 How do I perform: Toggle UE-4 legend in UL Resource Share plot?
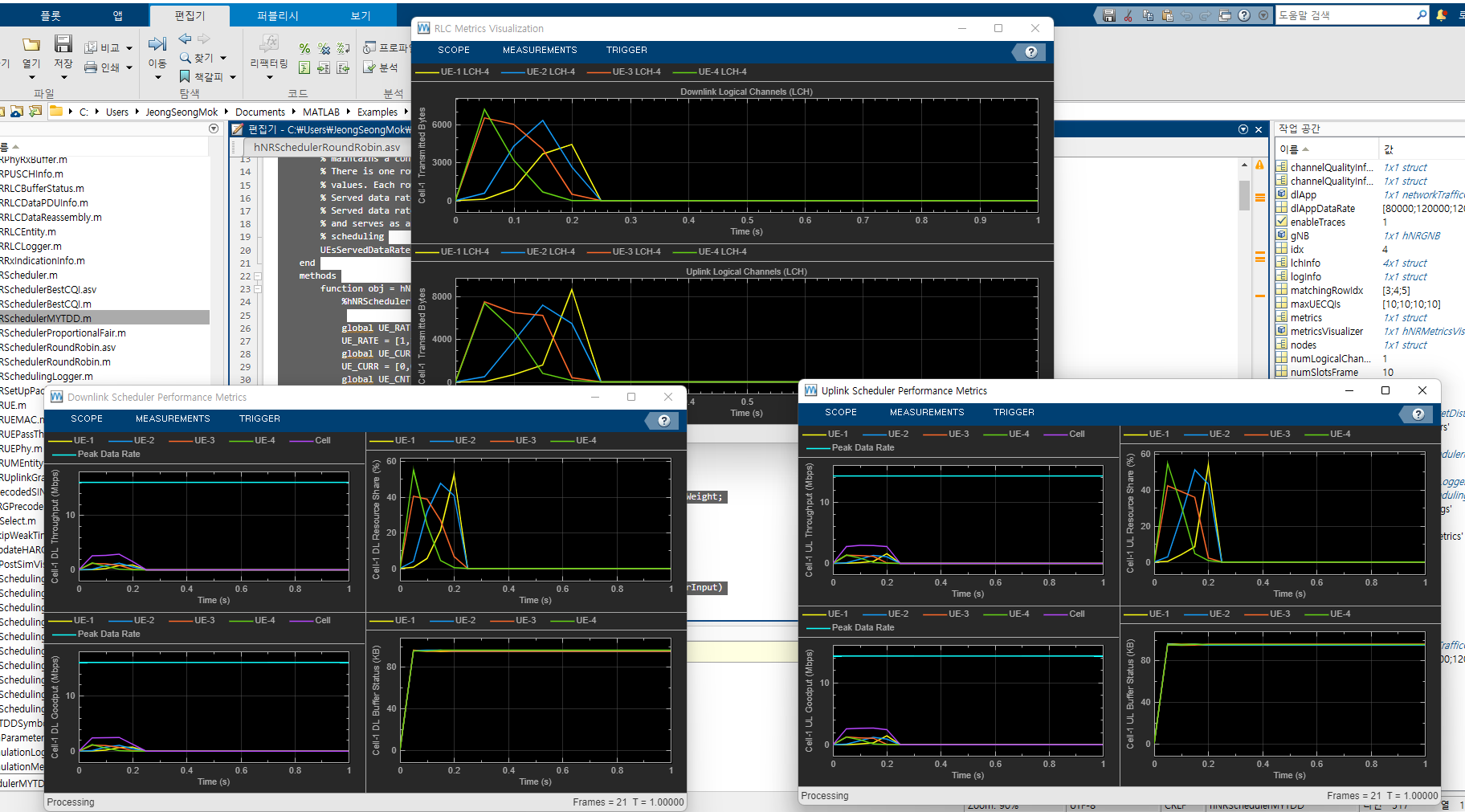pos(1328,434)
